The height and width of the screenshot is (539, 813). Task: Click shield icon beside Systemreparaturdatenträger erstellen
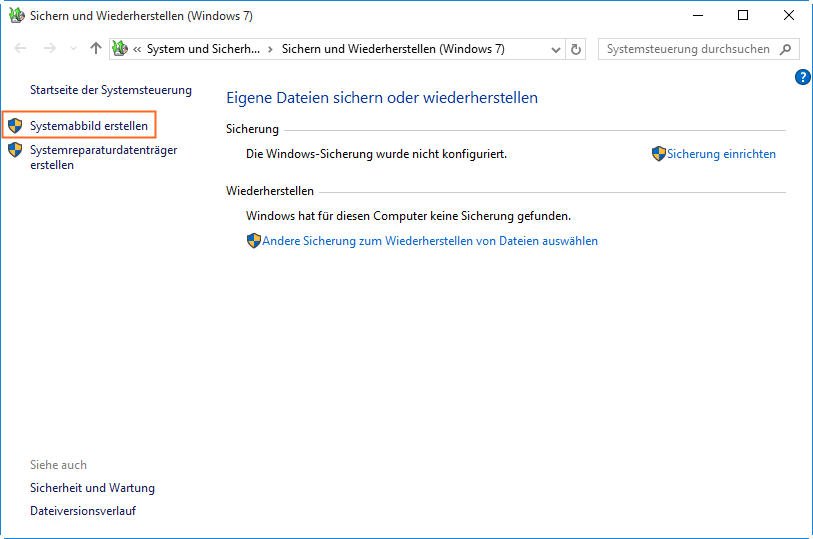[x=15, y=150]
